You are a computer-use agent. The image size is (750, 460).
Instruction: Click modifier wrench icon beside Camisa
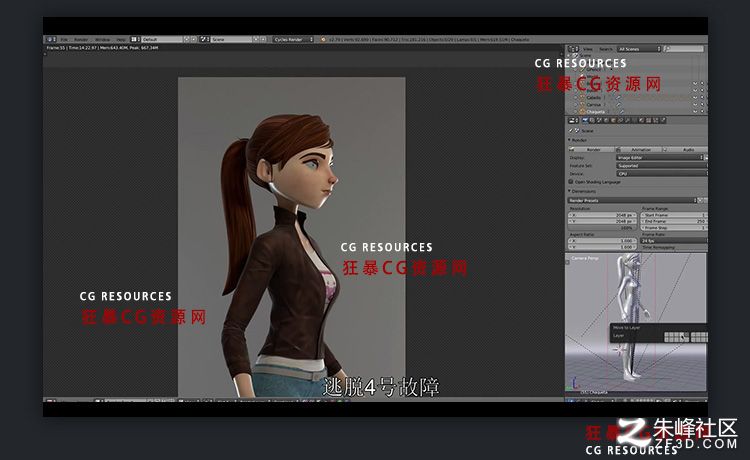tap(618, 105)
